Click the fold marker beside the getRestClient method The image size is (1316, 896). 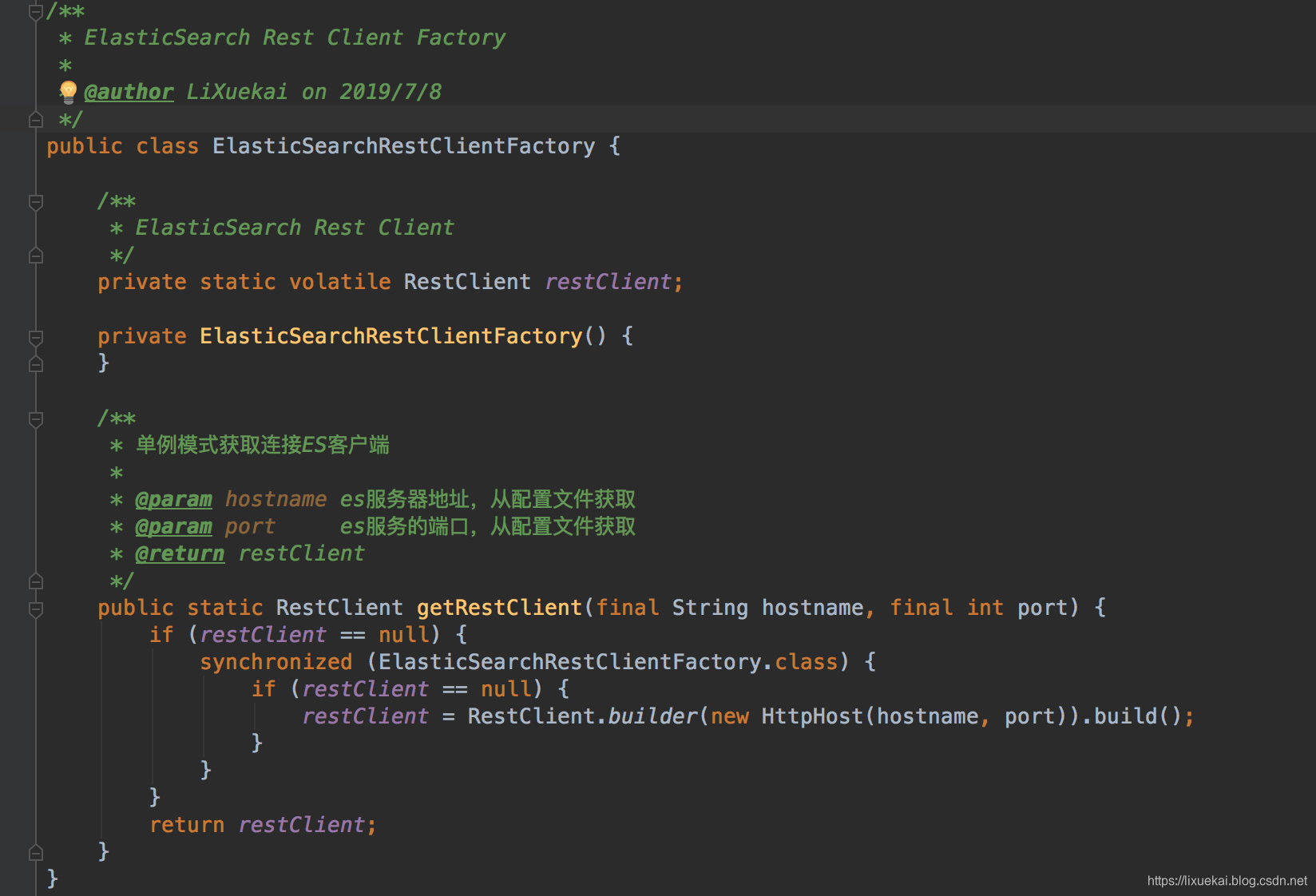35,608
